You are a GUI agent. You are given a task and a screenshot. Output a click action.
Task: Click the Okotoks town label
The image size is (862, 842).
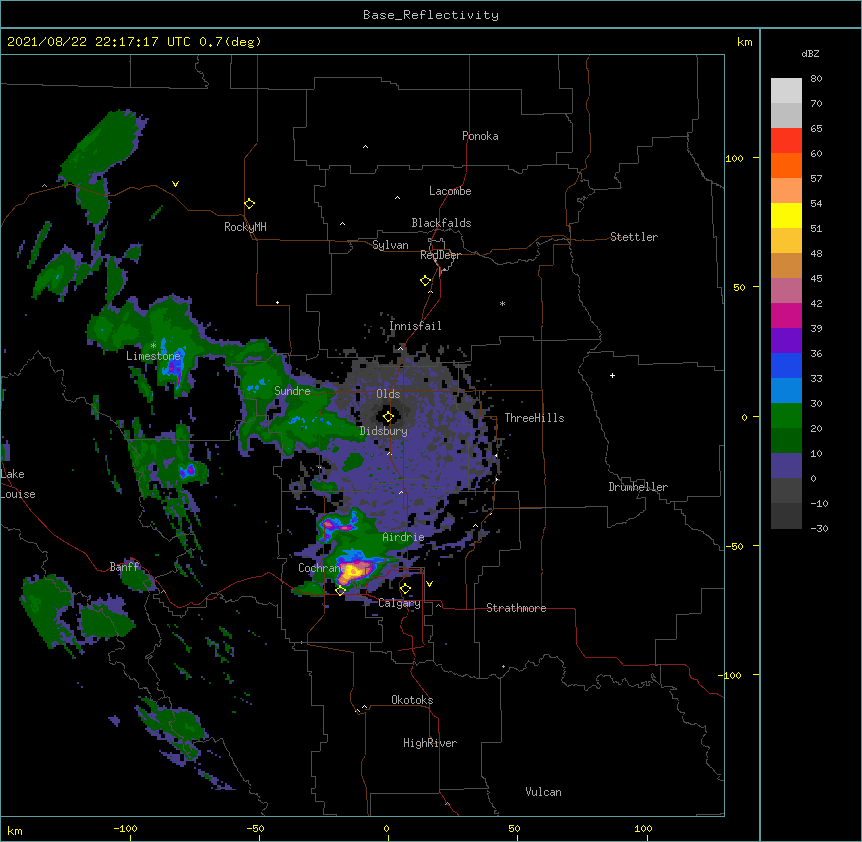pyautogui.click(x=412, y=700)
